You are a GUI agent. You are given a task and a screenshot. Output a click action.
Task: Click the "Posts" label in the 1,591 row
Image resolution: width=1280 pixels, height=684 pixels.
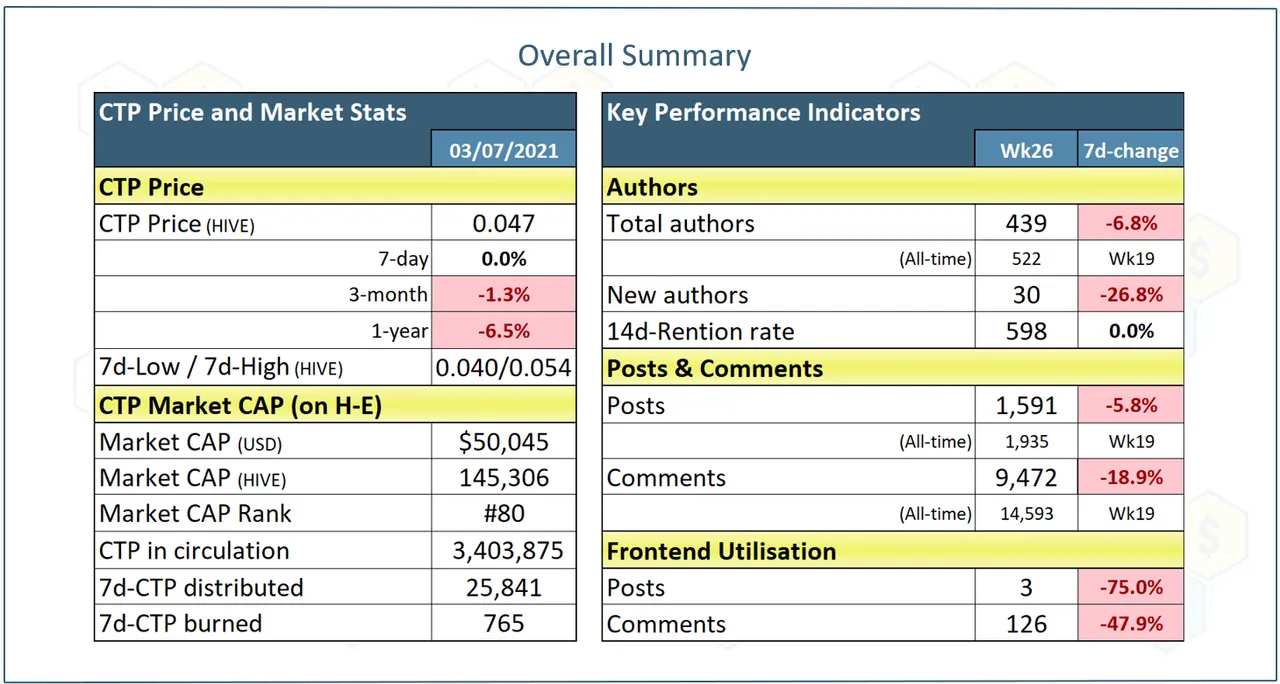pyautogui.click(x=636, y=405)
